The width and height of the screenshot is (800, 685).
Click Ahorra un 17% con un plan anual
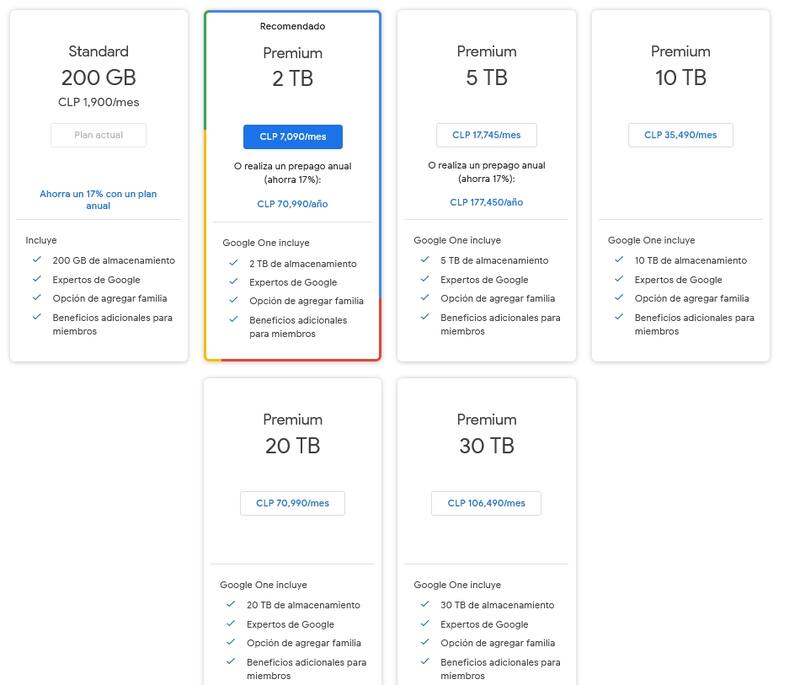click(98, 200)
